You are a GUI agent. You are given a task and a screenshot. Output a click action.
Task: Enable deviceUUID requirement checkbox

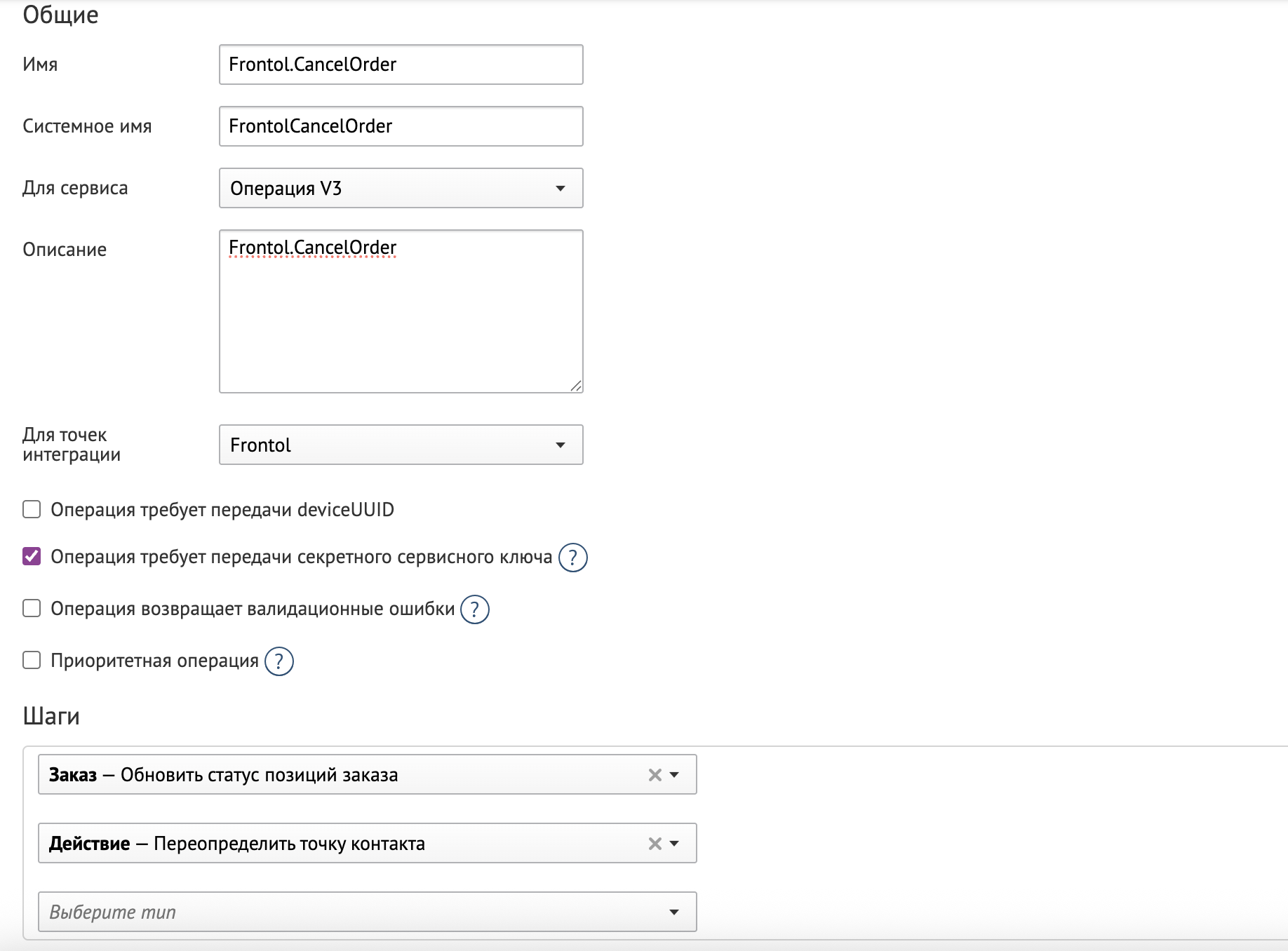point(32,510)
